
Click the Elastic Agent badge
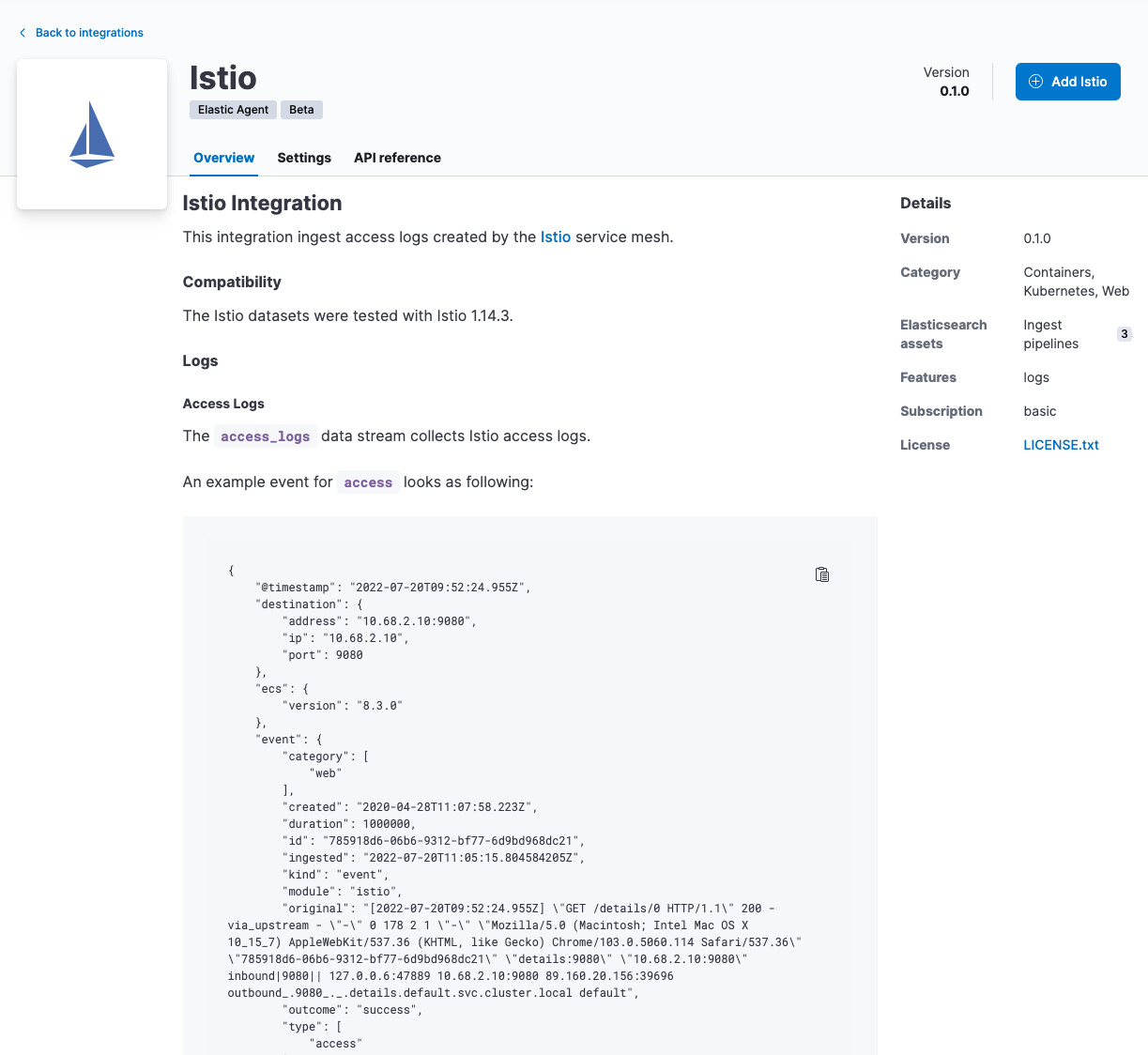[x=232, y=110]
